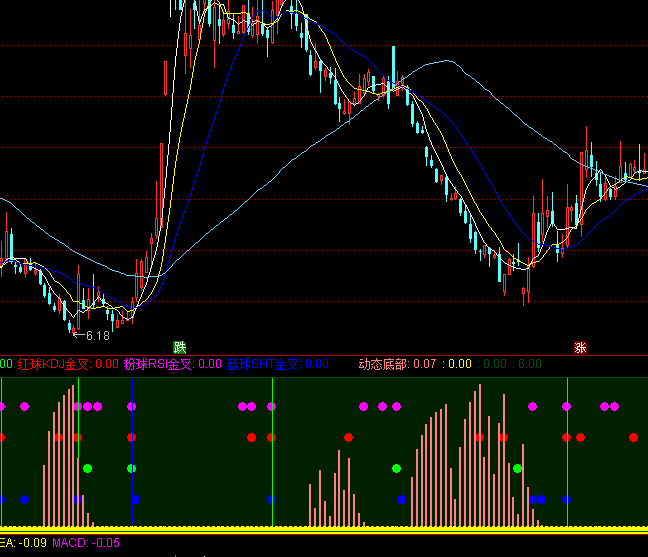Click the 红球KDJ金叉 indicator label

coord(52,364)
